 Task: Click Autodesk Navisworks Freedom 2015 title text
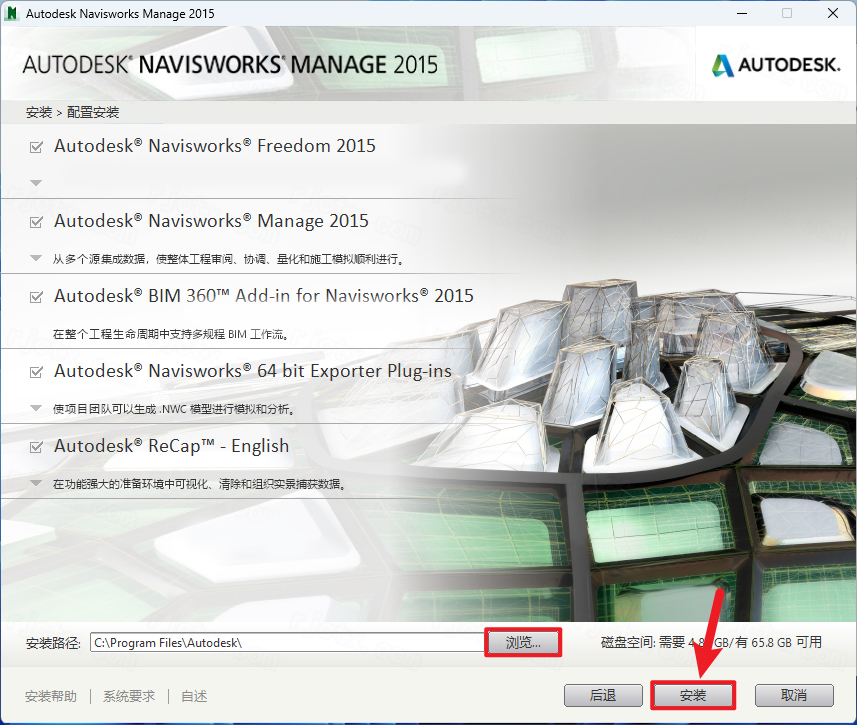(x=215, y=146)
